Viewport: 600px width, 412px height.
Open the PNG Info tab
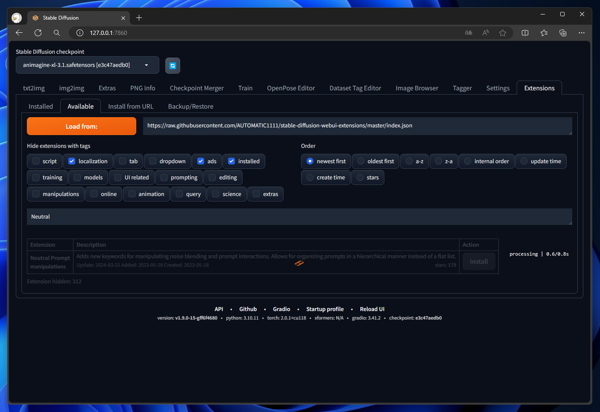tap(143, 88)
